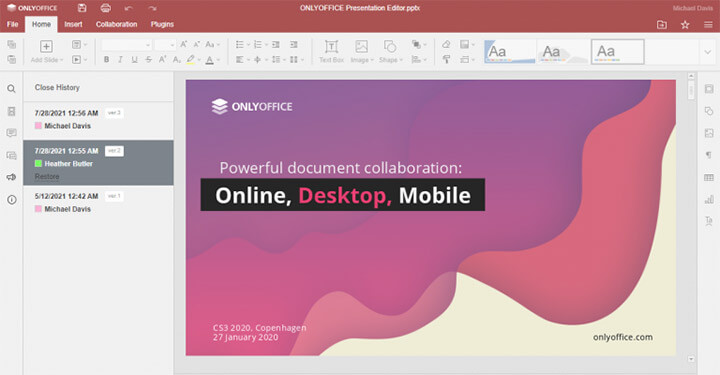Switch to the Collaboration tab

click(116, 24)
